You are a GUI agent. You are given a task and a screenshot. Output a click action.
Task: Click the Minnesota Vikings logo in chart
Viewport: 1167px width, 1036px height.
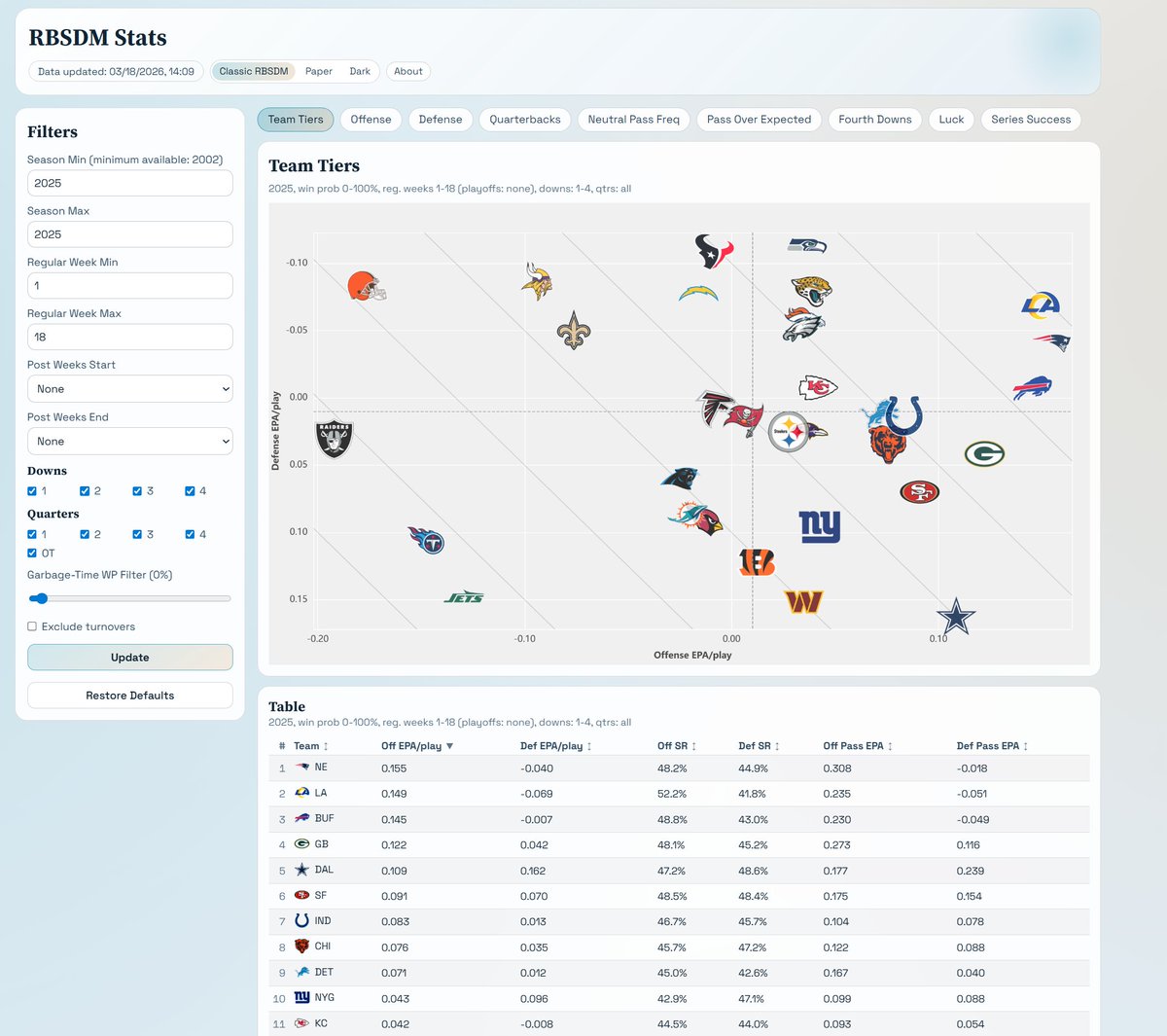pos(537,281)
